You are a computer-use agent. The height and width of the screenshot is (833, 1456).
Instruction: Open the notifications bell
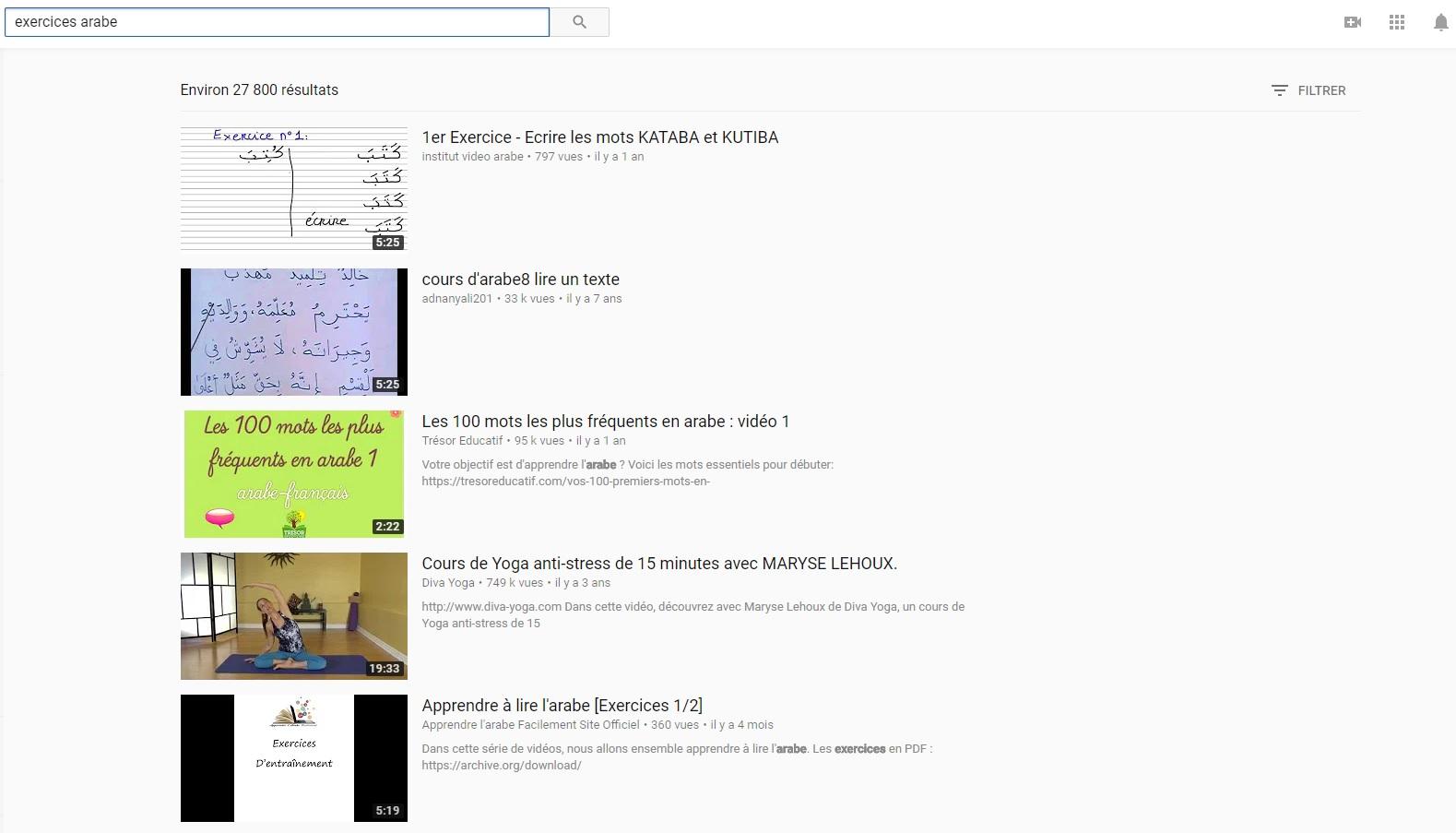coord(1440,22)
